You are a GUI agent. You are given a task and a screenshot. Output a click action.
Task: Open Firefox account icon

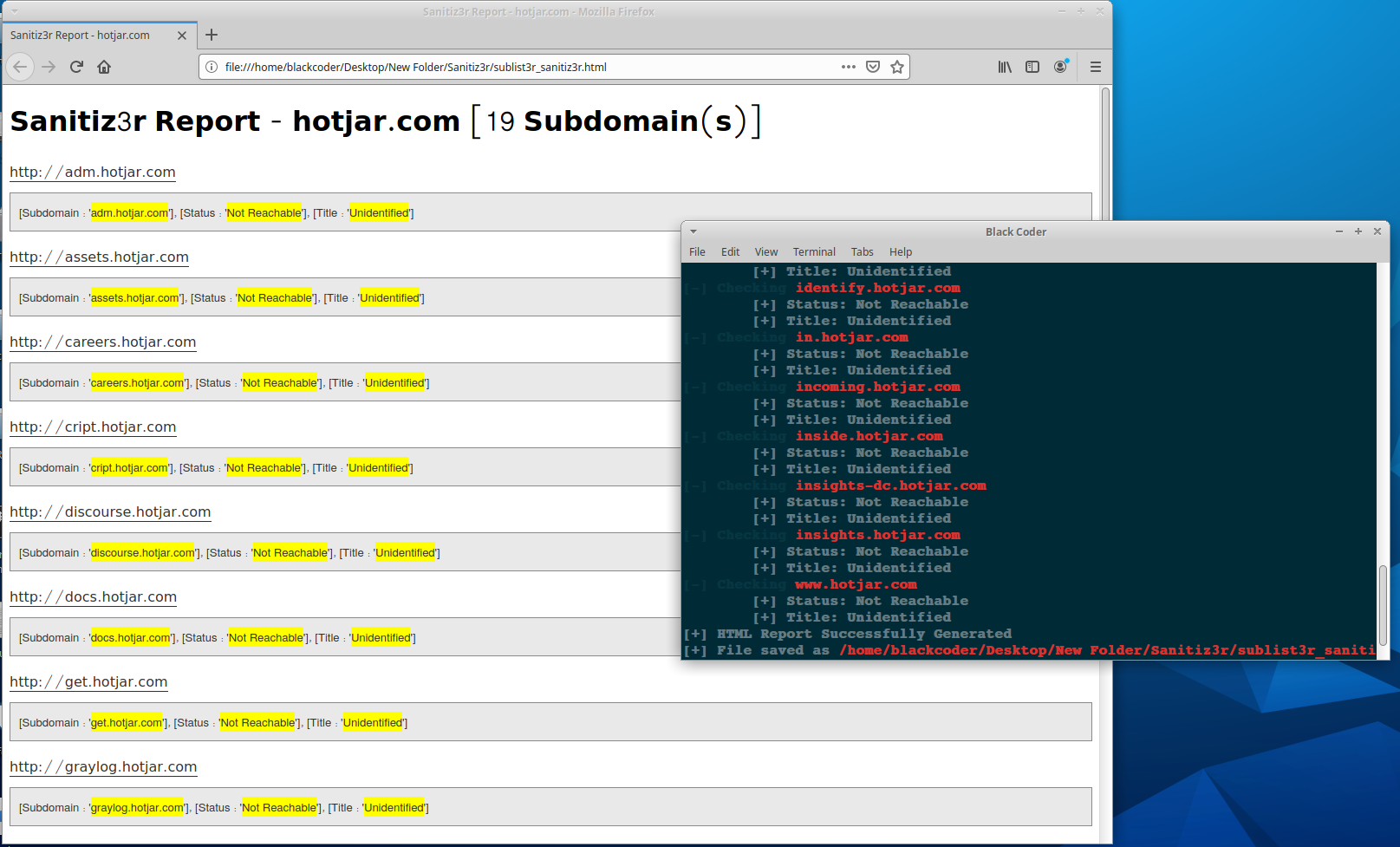coord(1061,67)
